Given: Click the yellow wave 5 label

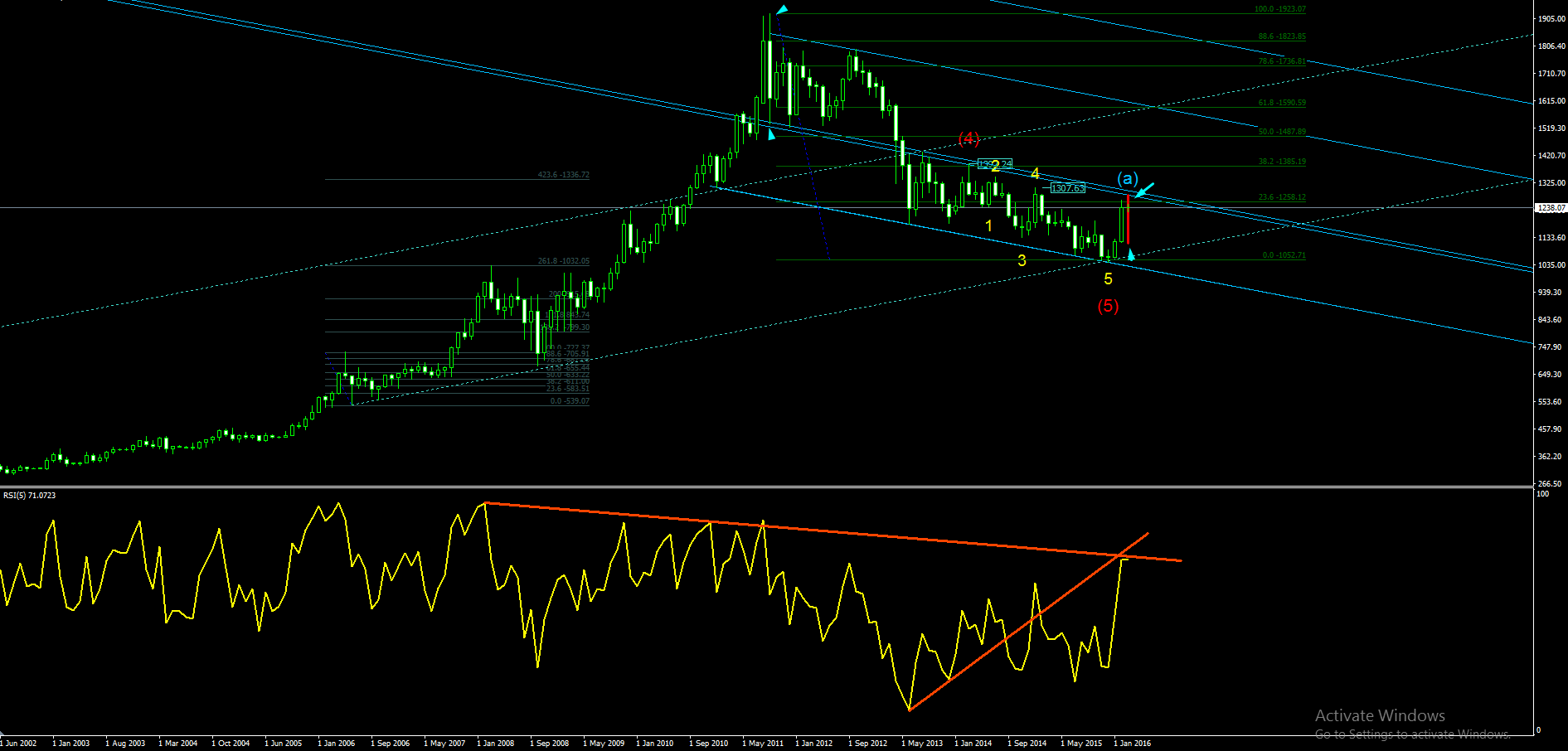Looking at the screenshot, I should pos(1108,279).
